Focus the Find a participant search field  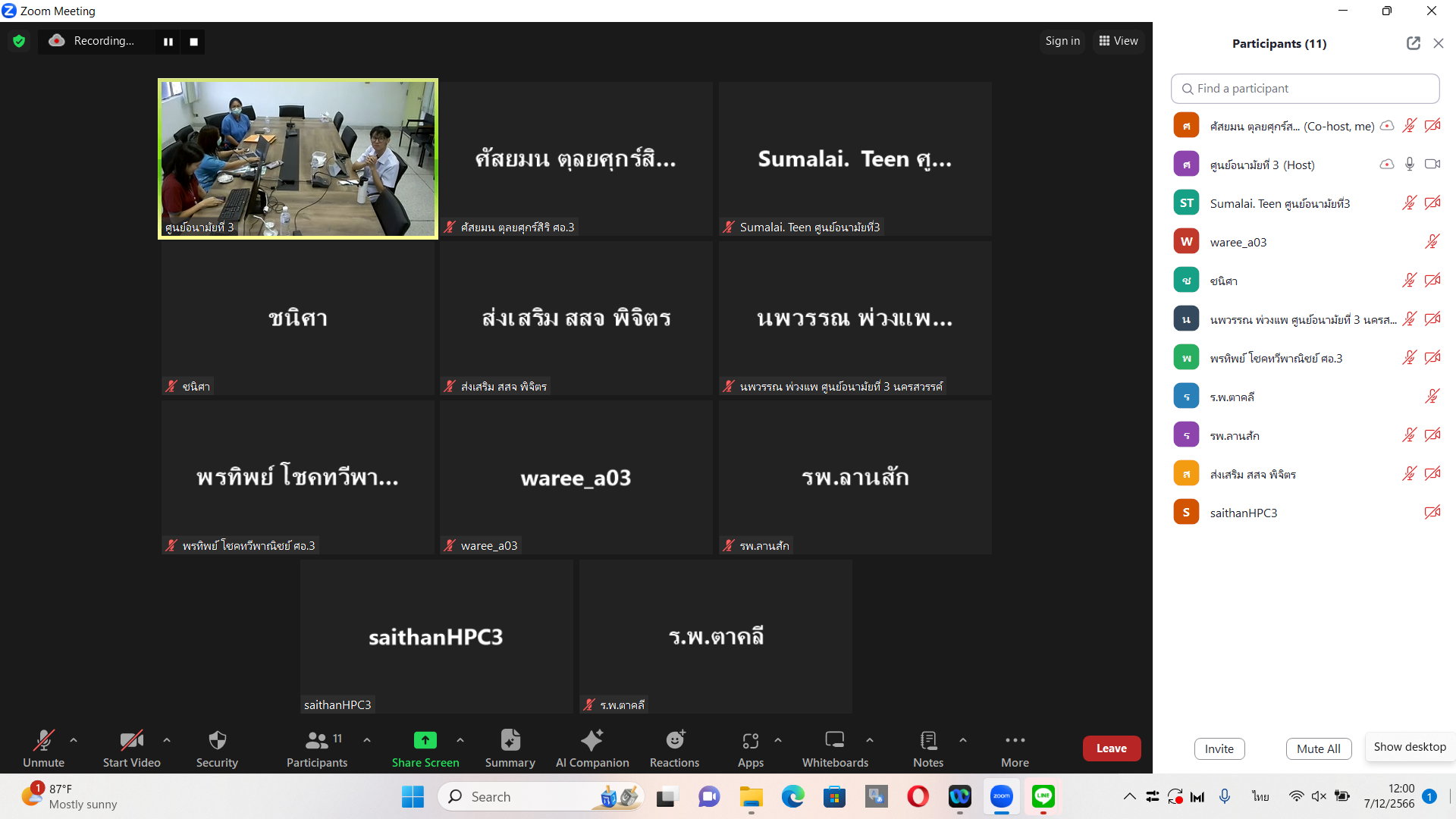1305,89
